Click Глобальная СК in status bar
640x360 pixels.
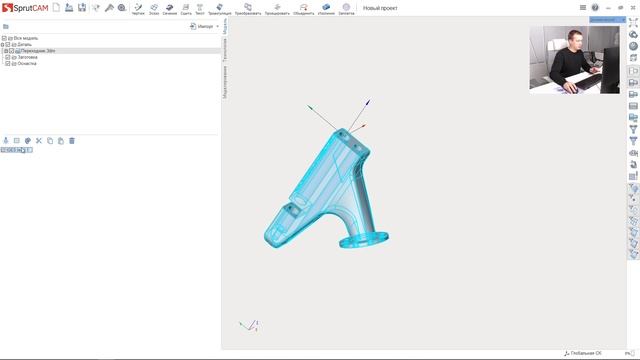(x=583, y=353)
